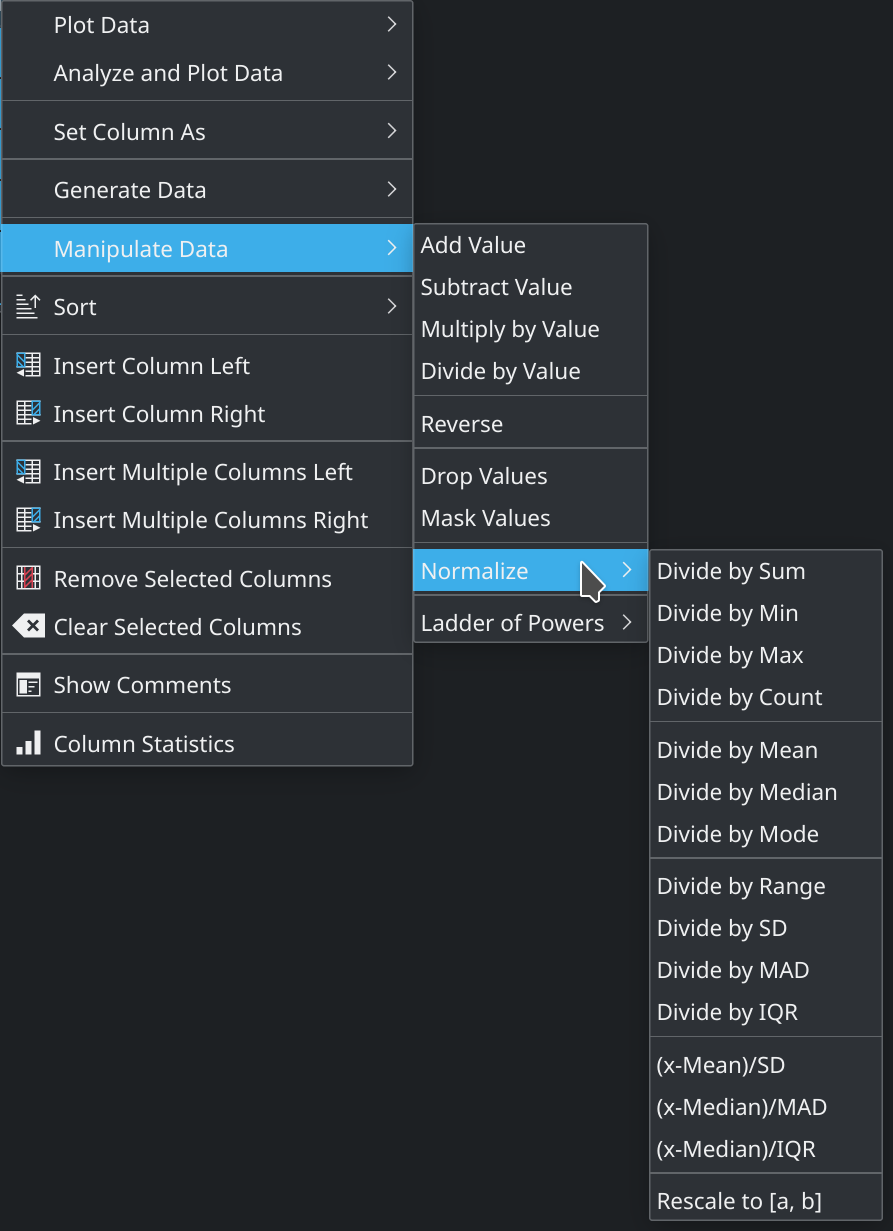The image size is (893, 1231).
Task: Click the Sort icon
Action: pos(29,307)
